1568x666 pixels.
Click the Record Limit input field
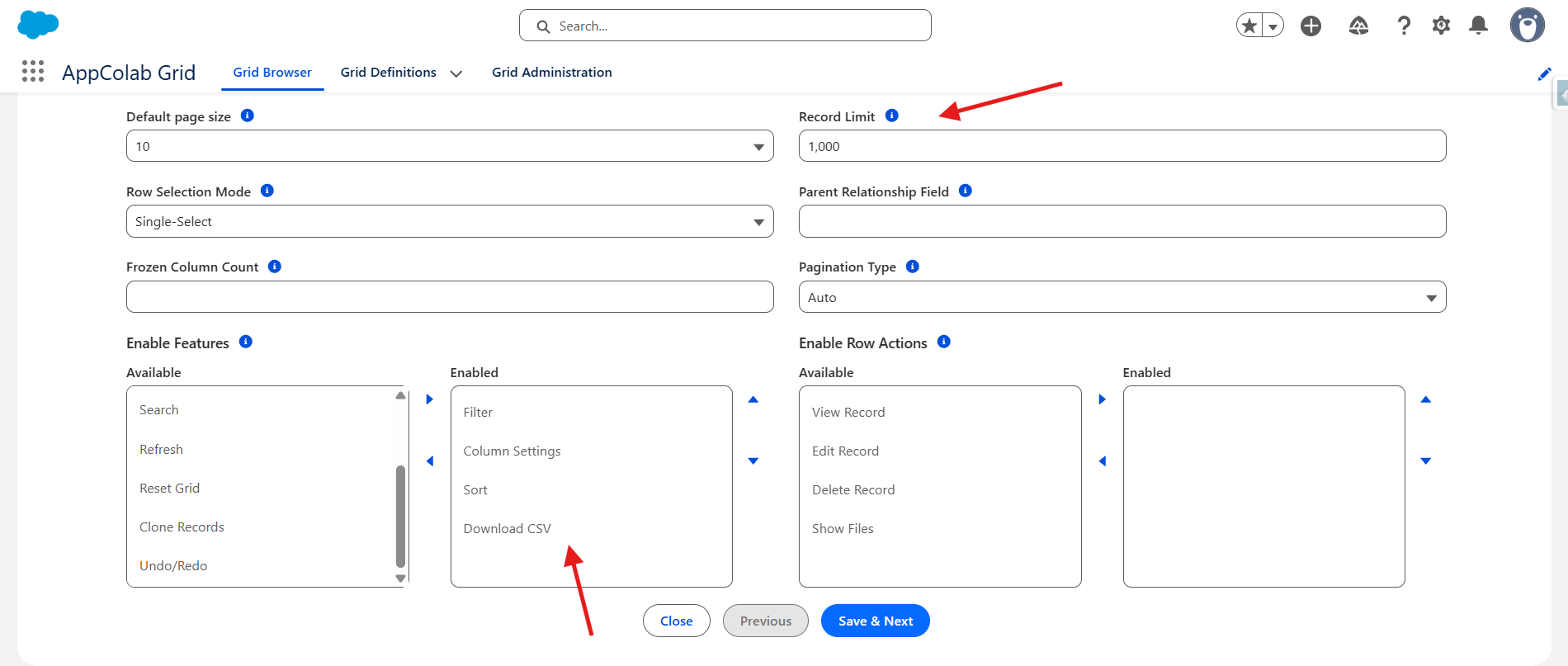(x=1122, y=146)
